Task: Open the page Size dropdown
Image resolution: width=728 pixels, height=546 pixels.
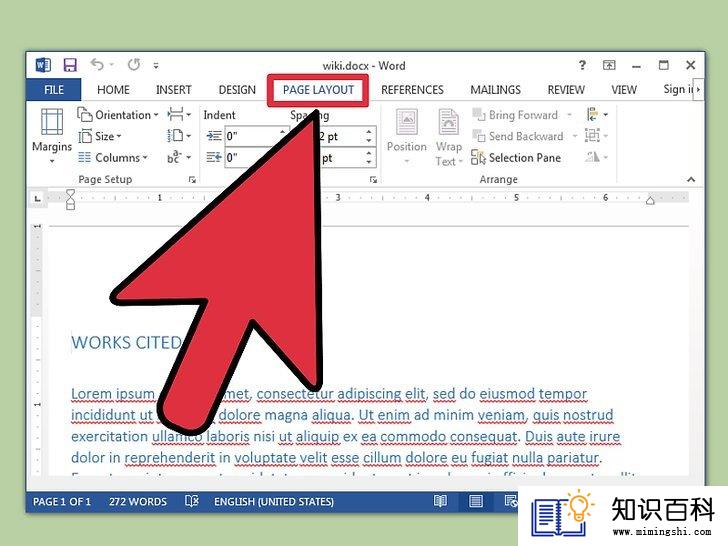Action: coord(100,136)
